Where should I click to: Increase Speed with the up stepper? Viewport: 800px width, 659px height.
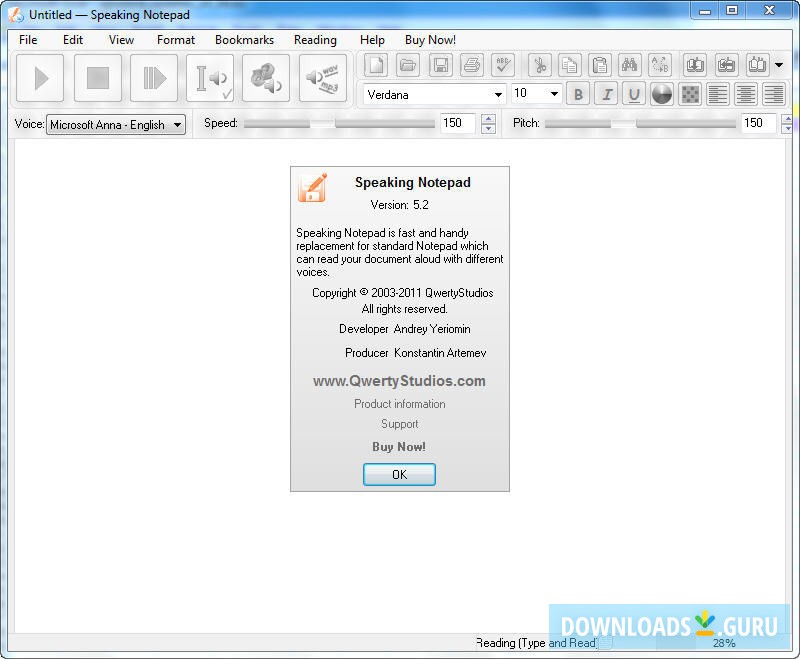[488, 118]
